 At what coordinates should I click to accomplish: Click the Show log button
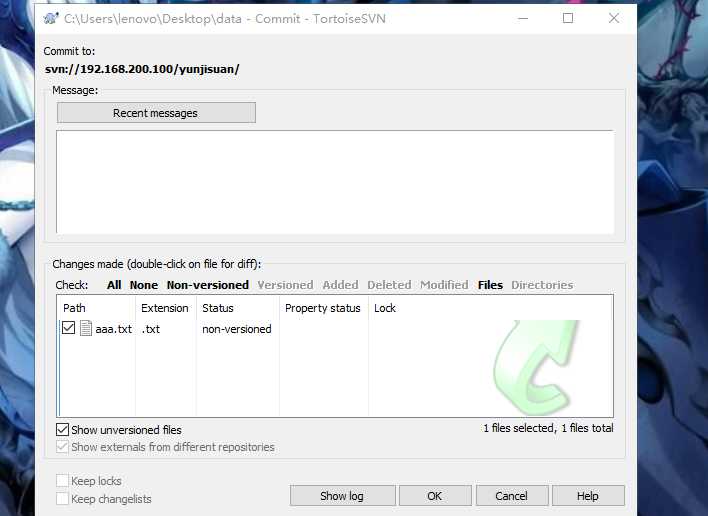(343, 496)
